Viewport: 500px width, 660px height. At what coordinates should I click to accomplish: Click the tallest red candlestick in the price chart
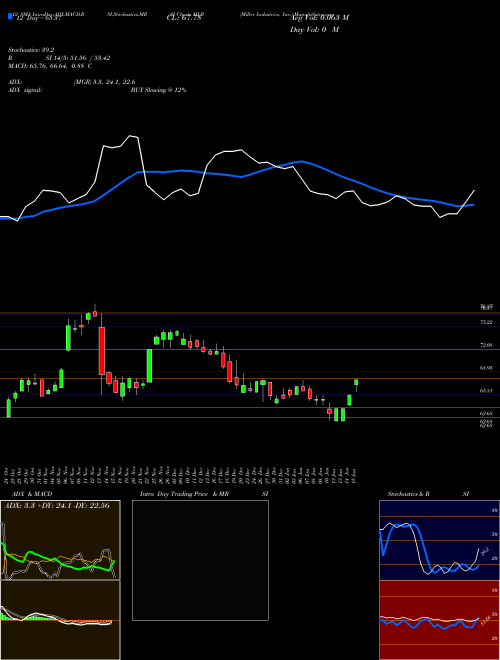[x=101, y=351]
